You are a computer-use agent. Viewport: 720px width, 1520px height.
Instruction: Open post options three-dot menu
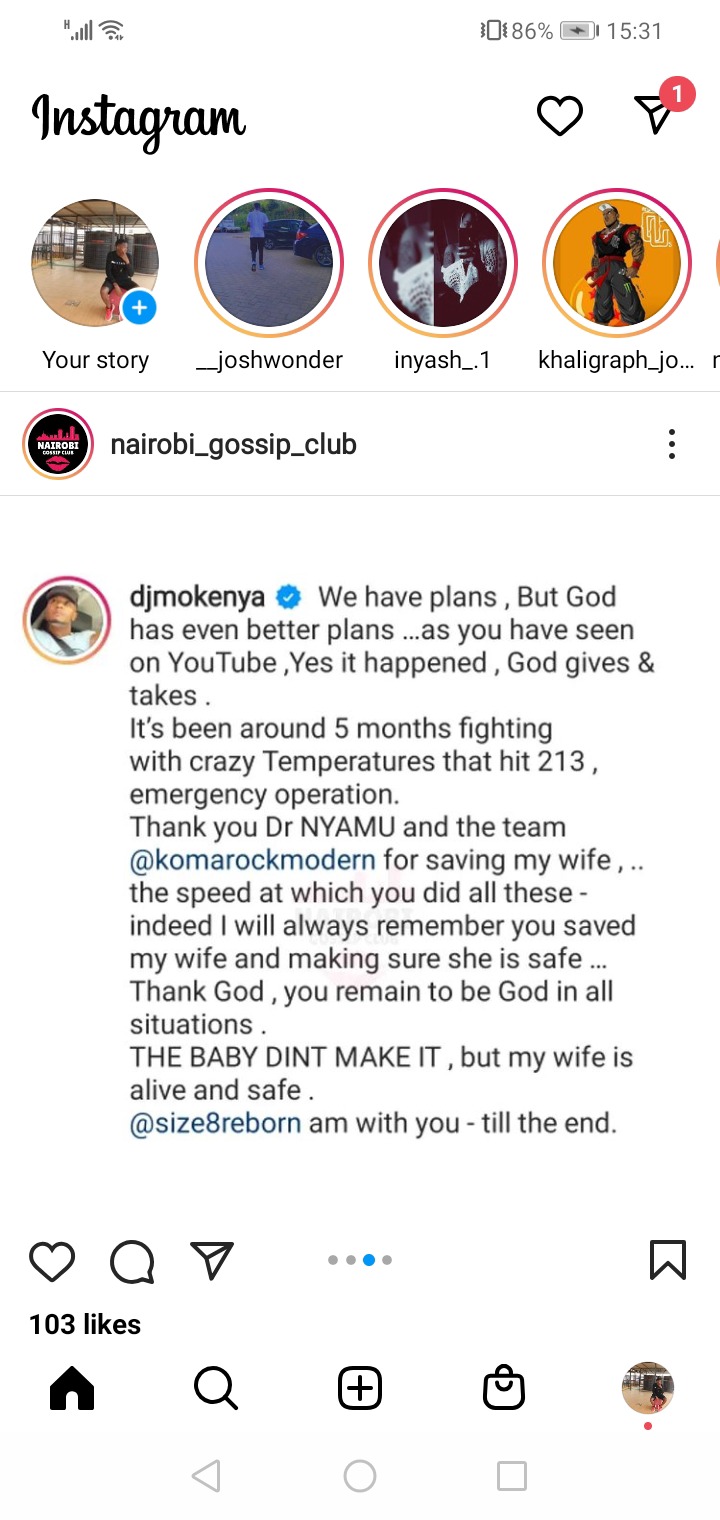click(672, 444)
